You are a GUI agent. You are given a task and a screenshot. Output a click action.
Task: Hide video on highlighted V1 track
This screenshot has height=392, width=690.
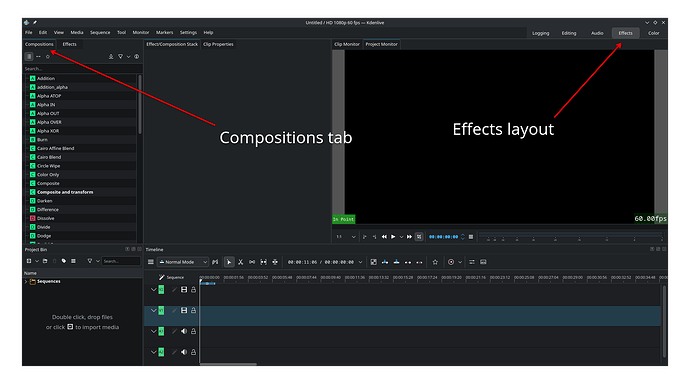184,310
